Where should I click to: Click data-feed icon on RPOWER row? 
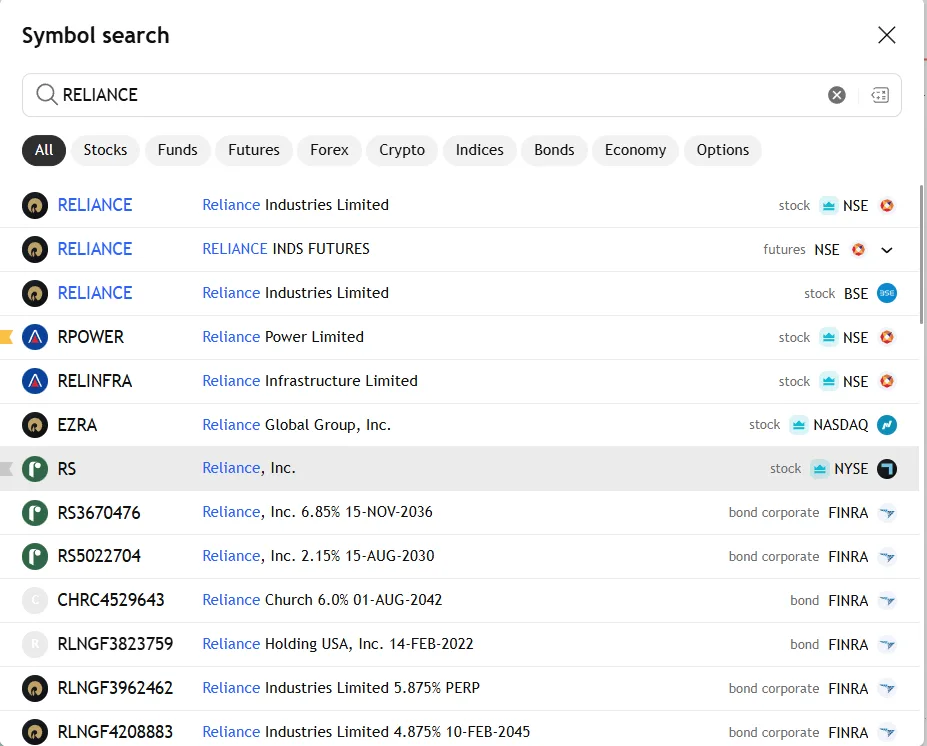(x=829, y=338)
